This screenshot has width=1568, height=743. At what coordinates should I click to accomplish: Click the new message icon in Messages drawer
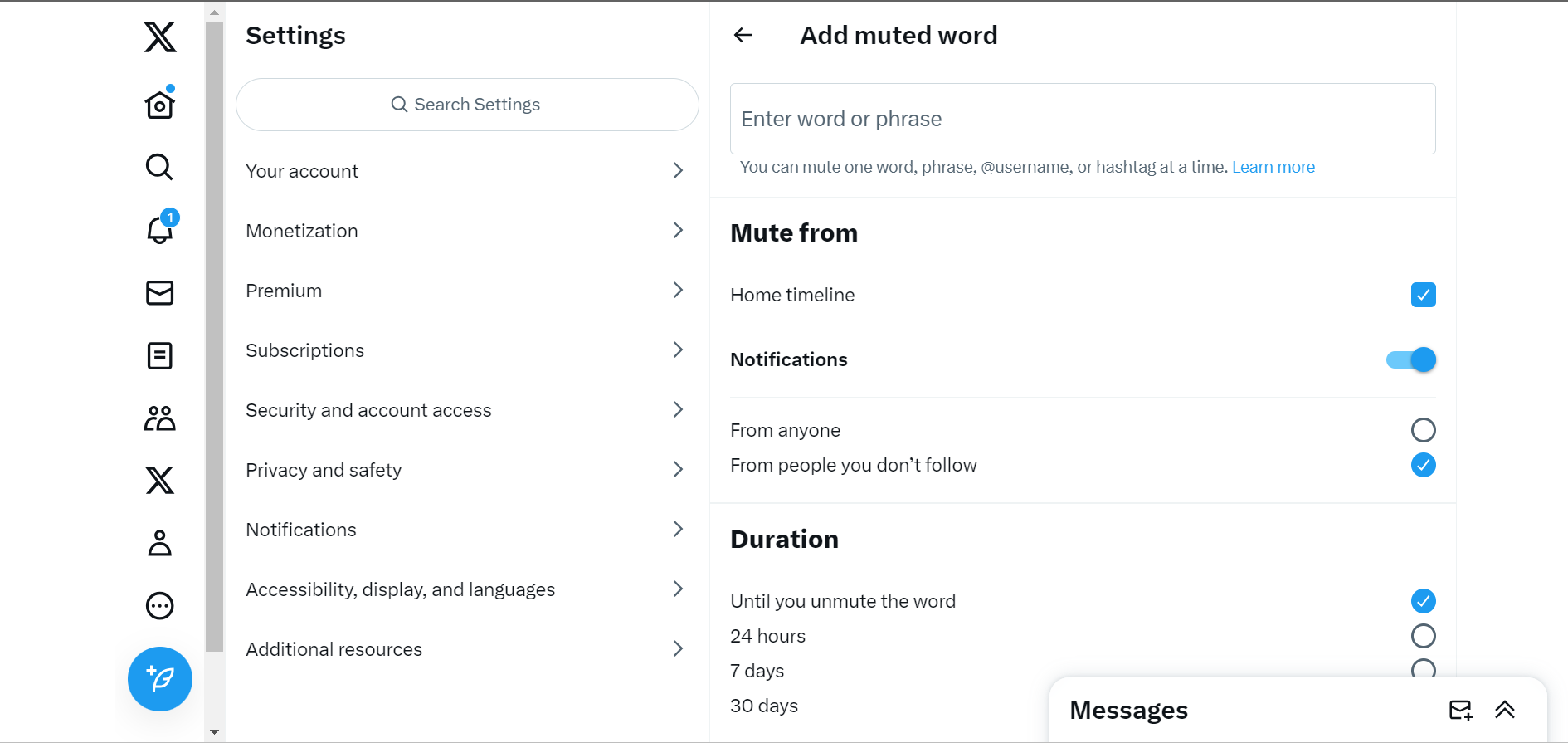[x=1461, y=710]
